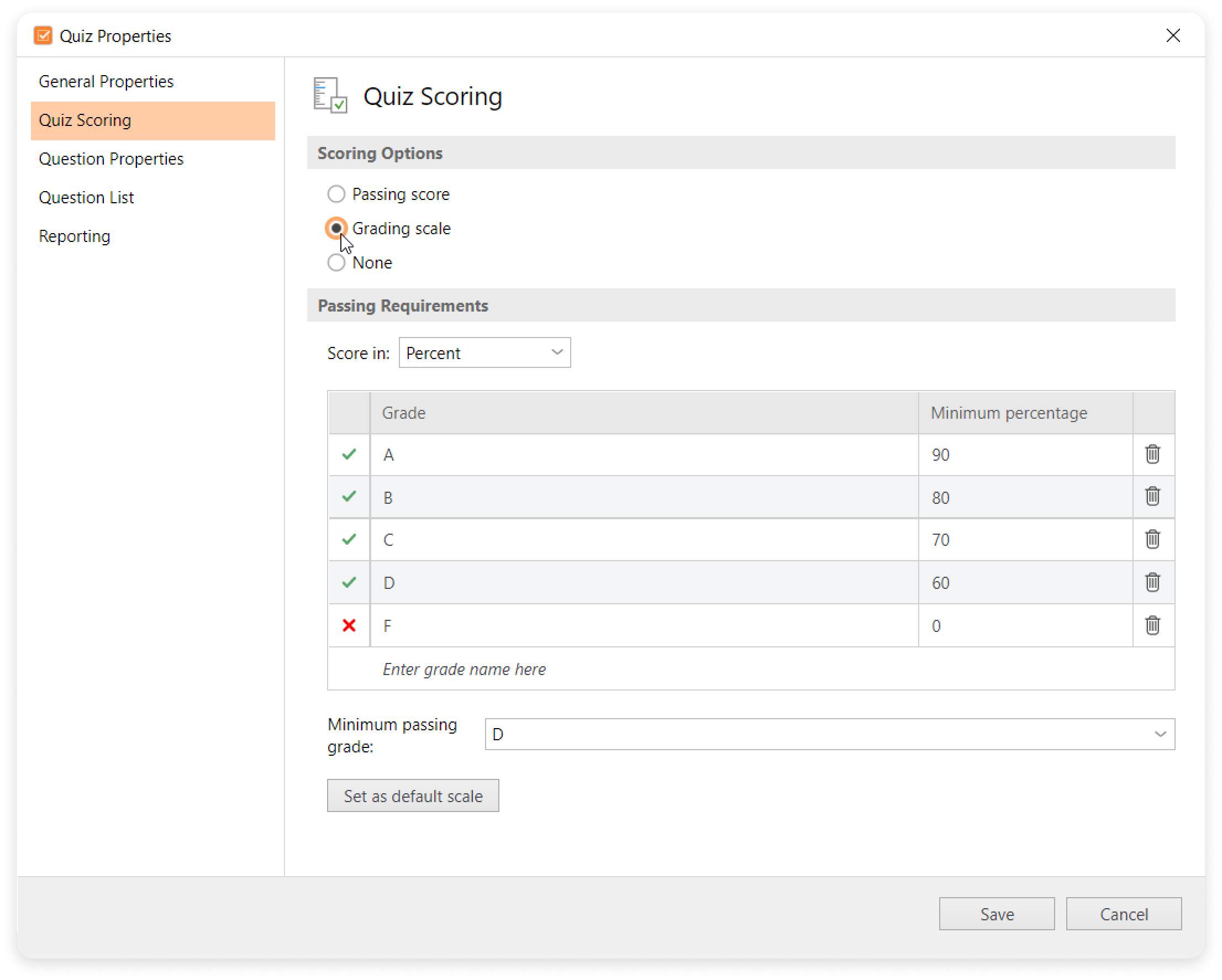
Task: Switch to the General Properties tab
Action: (107, 80)
